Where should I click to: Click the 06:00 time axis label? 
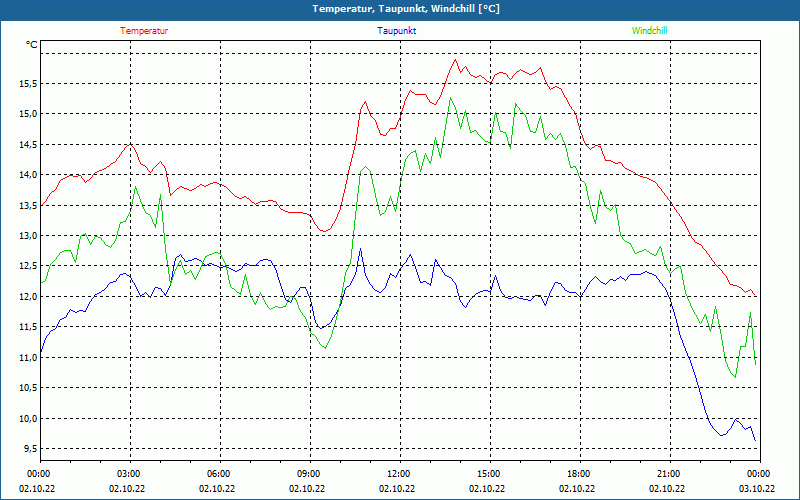tap(218, 474)
